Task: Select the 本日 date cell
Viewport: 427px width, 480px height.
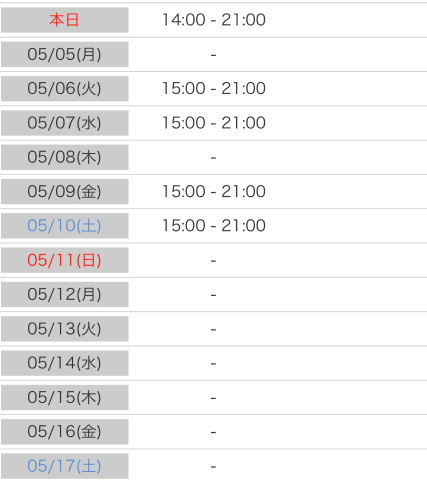Action: [x=65, y=20]
